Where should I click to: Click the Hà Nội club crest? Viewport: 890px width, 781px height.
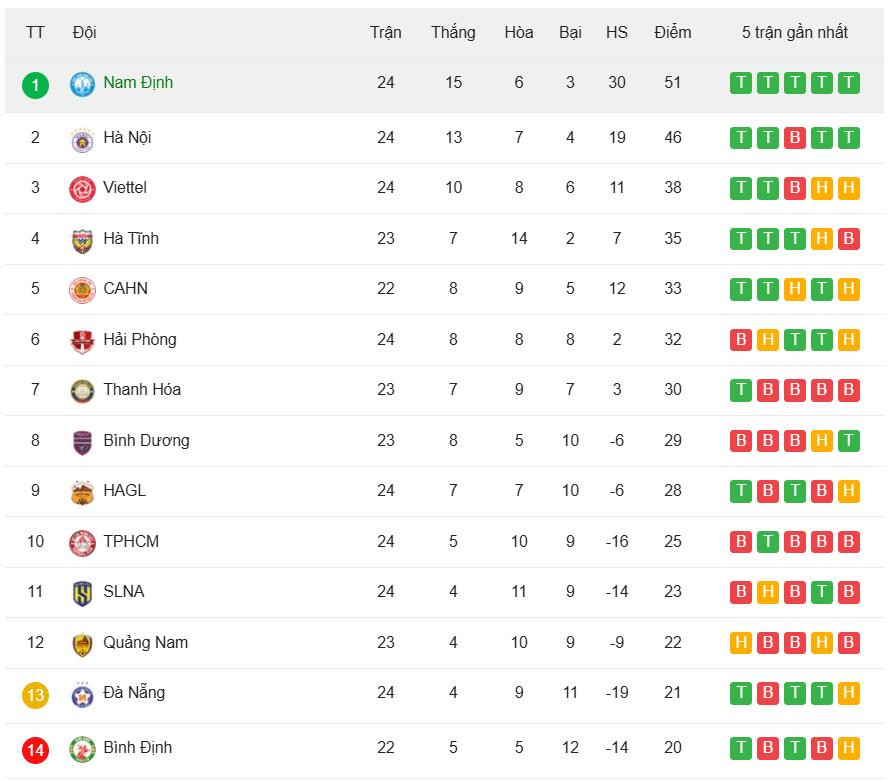tap(82, 139)
